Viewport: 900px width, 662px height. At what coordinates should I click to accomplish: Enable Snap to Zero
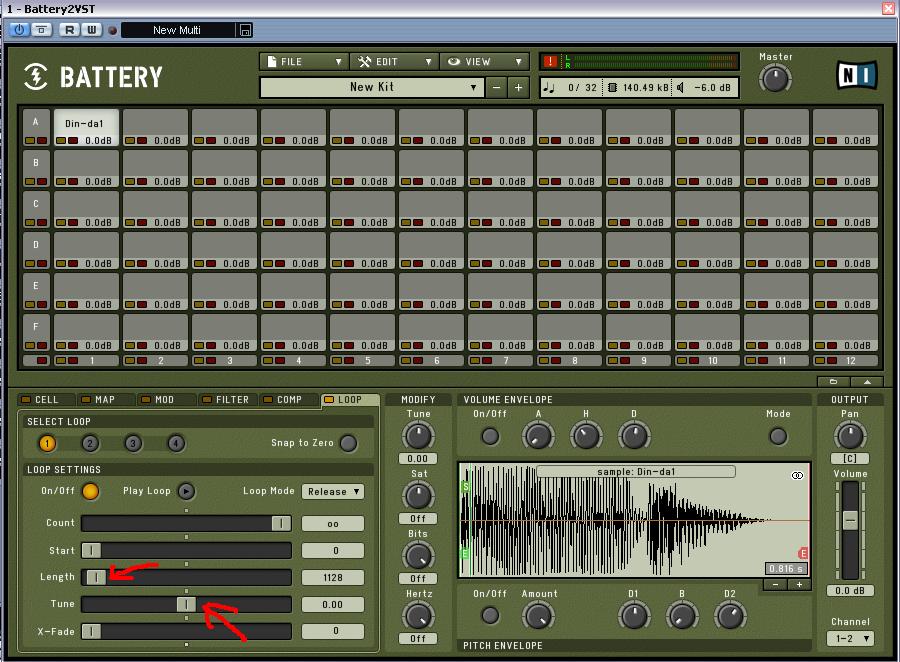348,443
